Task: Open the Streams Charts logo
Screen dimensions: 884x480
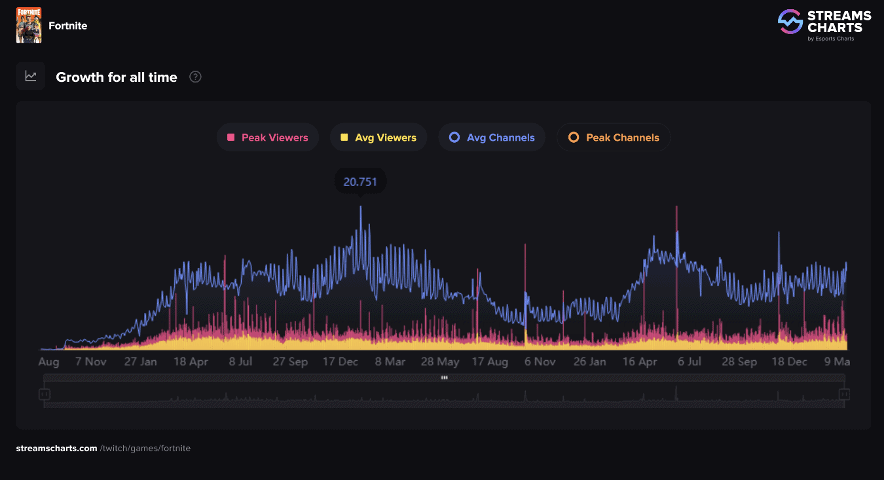Action: [x=824, y=25]
